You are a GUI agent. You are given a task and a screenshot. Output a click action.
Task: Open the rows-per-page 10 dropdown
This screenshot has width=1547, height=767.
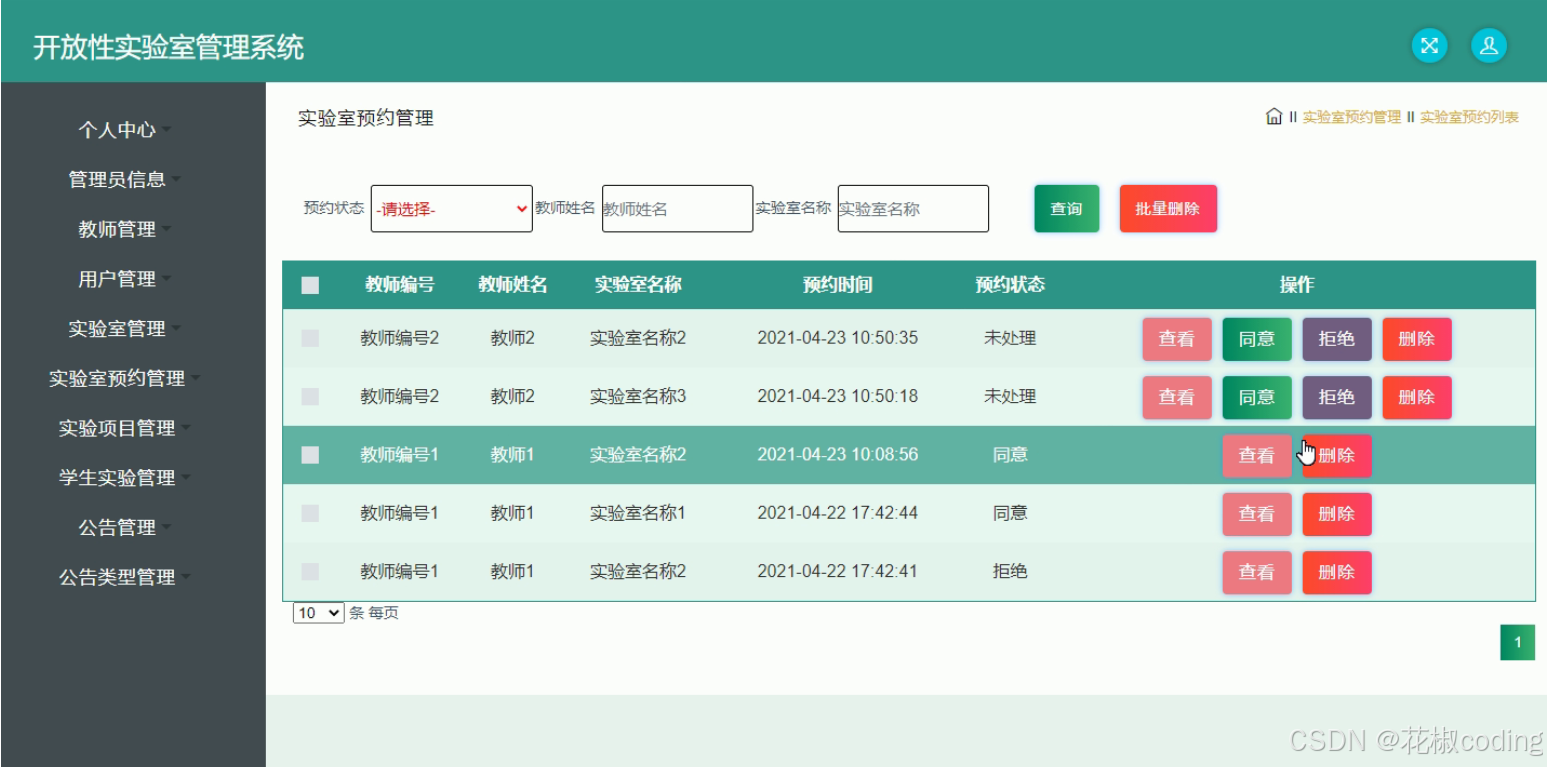pos(318,613)
